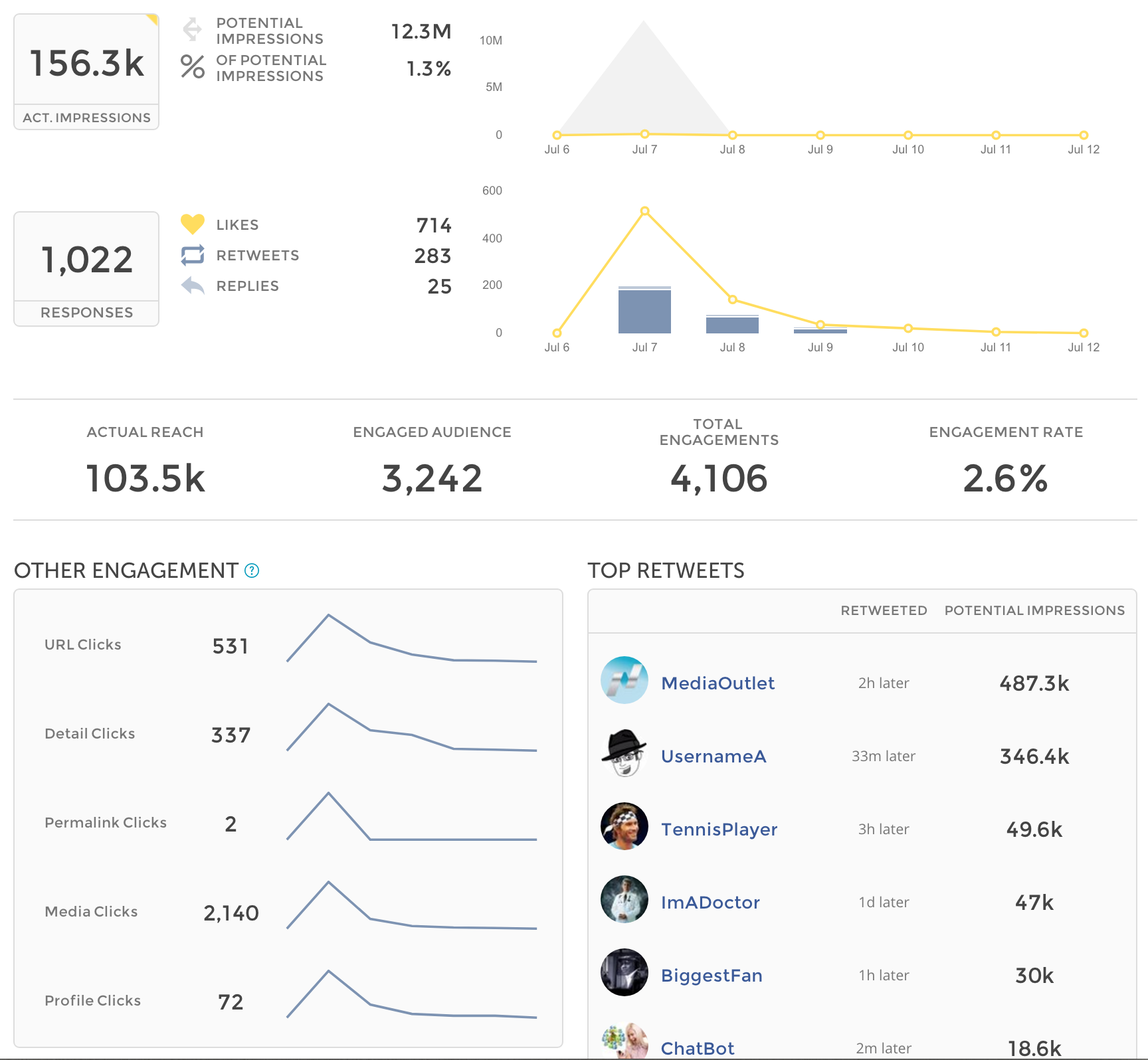Click the percent icon for potential impressions
Viewport: 1148px width, 1060px height.
[x=193, y=67]
